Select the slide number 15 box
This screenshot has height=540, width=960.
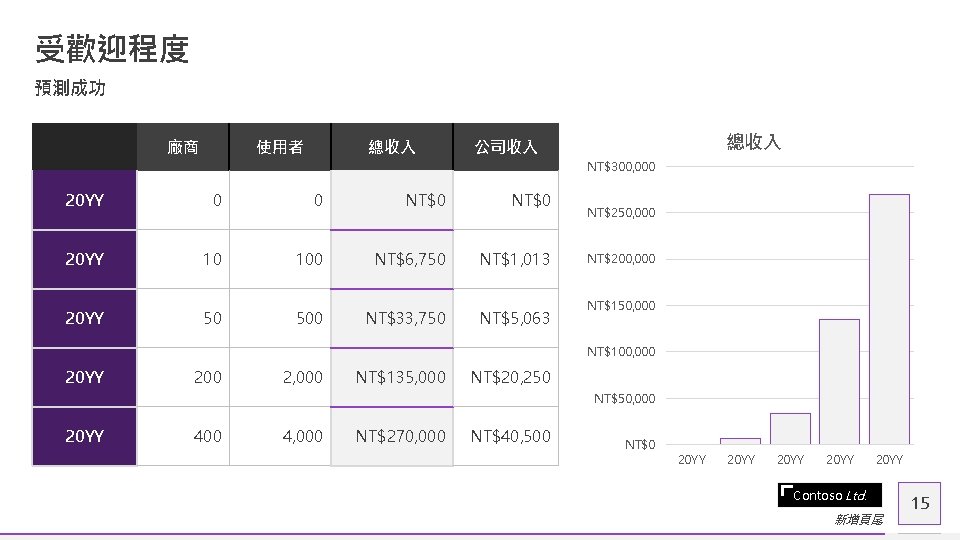(x=920, y=502)
